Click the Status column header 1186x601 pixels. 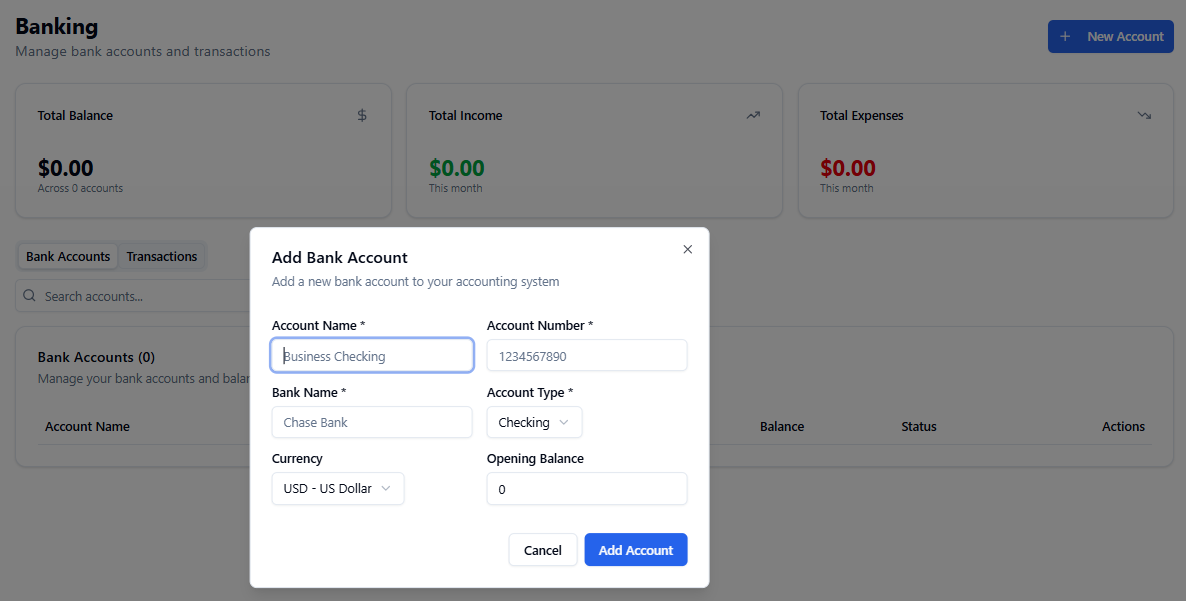coord(919,427)
